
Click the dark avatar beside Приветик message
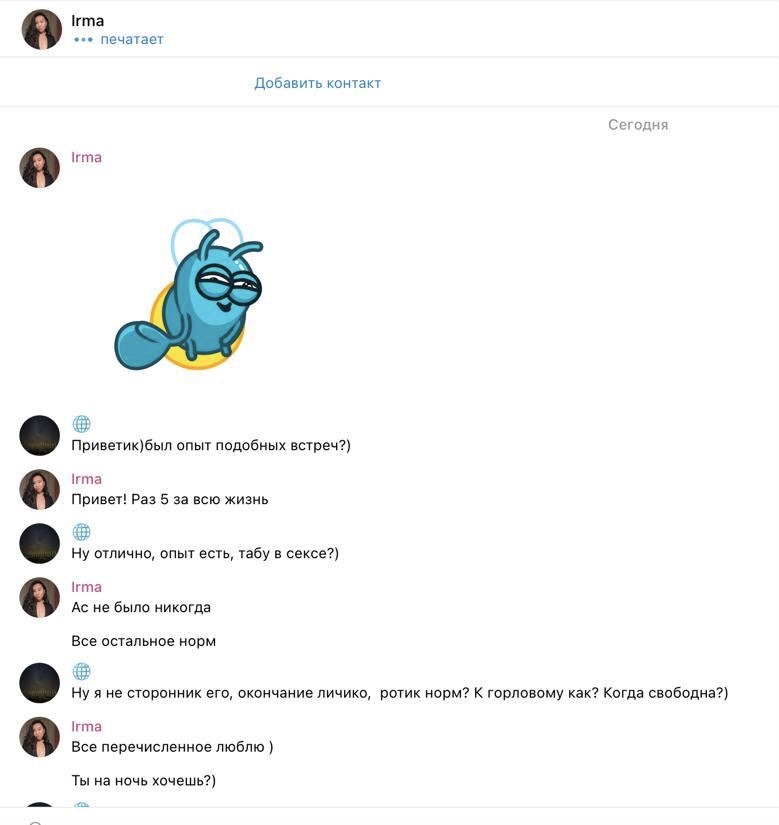39,435
